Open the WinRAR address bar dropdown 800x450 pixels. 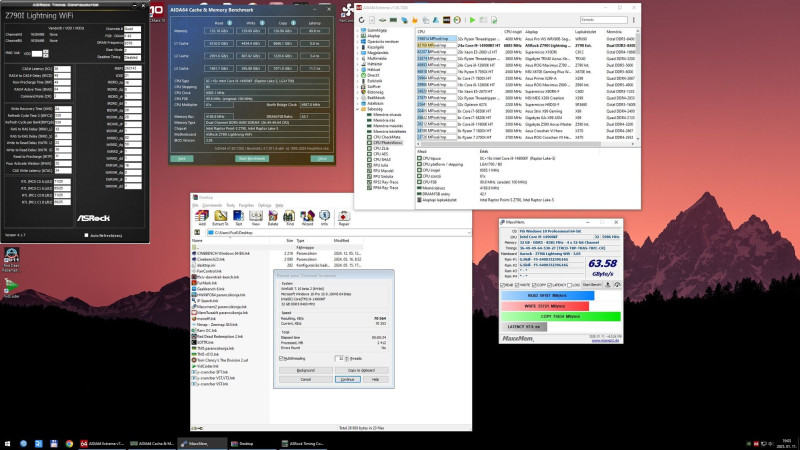(468, 233)
